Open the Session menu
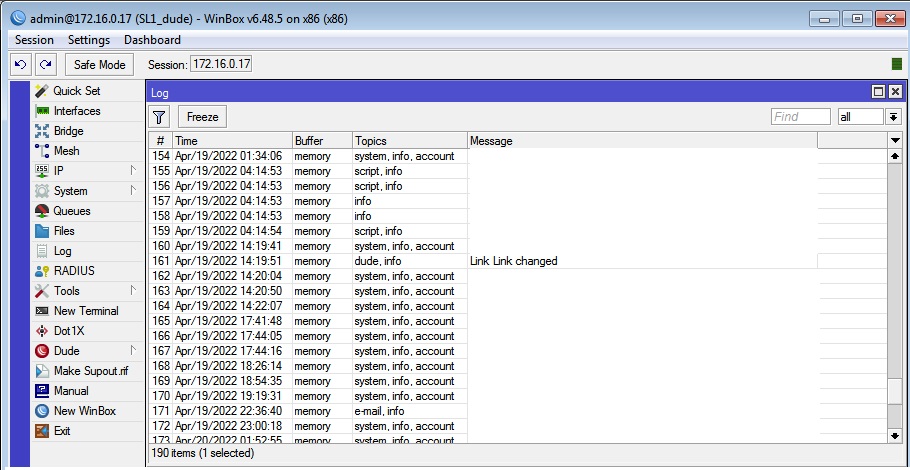 point(34,40)
